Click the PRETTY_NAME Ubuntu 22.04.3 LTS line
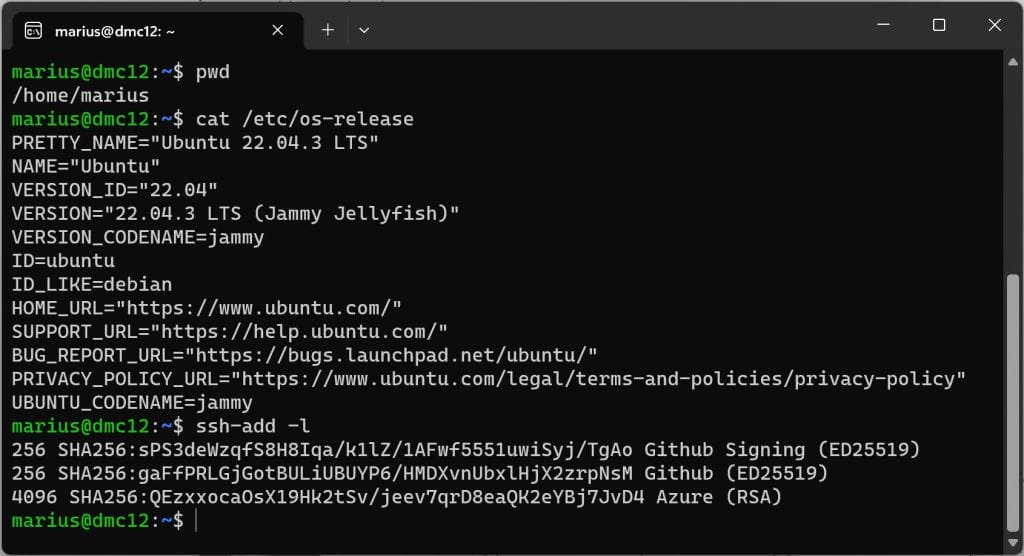The image size is (1024, 556). click(195, 143)
